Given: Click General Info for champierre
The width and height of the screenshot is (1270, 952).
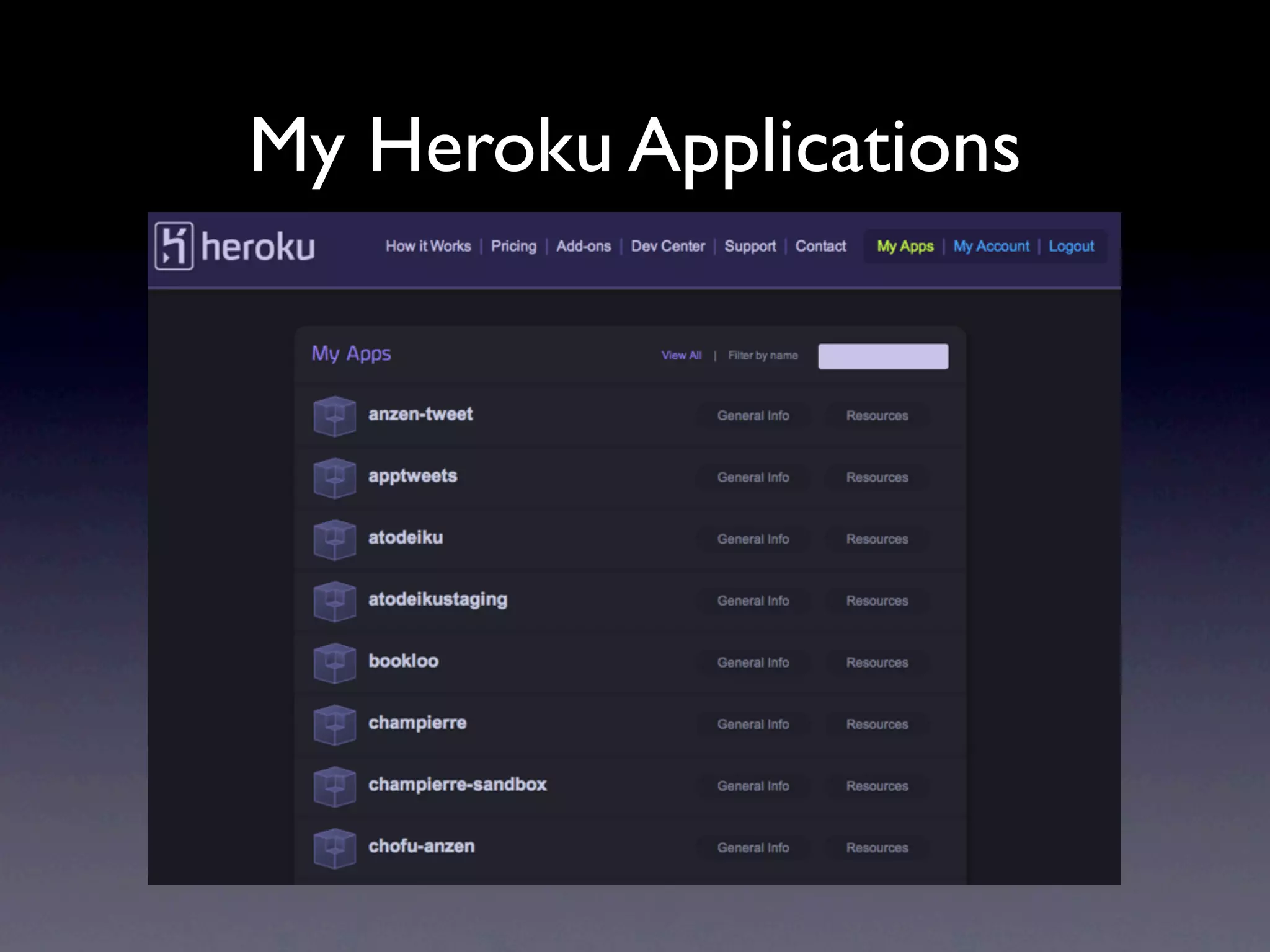Looking at the screenshot, I should [x=753, y=725].
